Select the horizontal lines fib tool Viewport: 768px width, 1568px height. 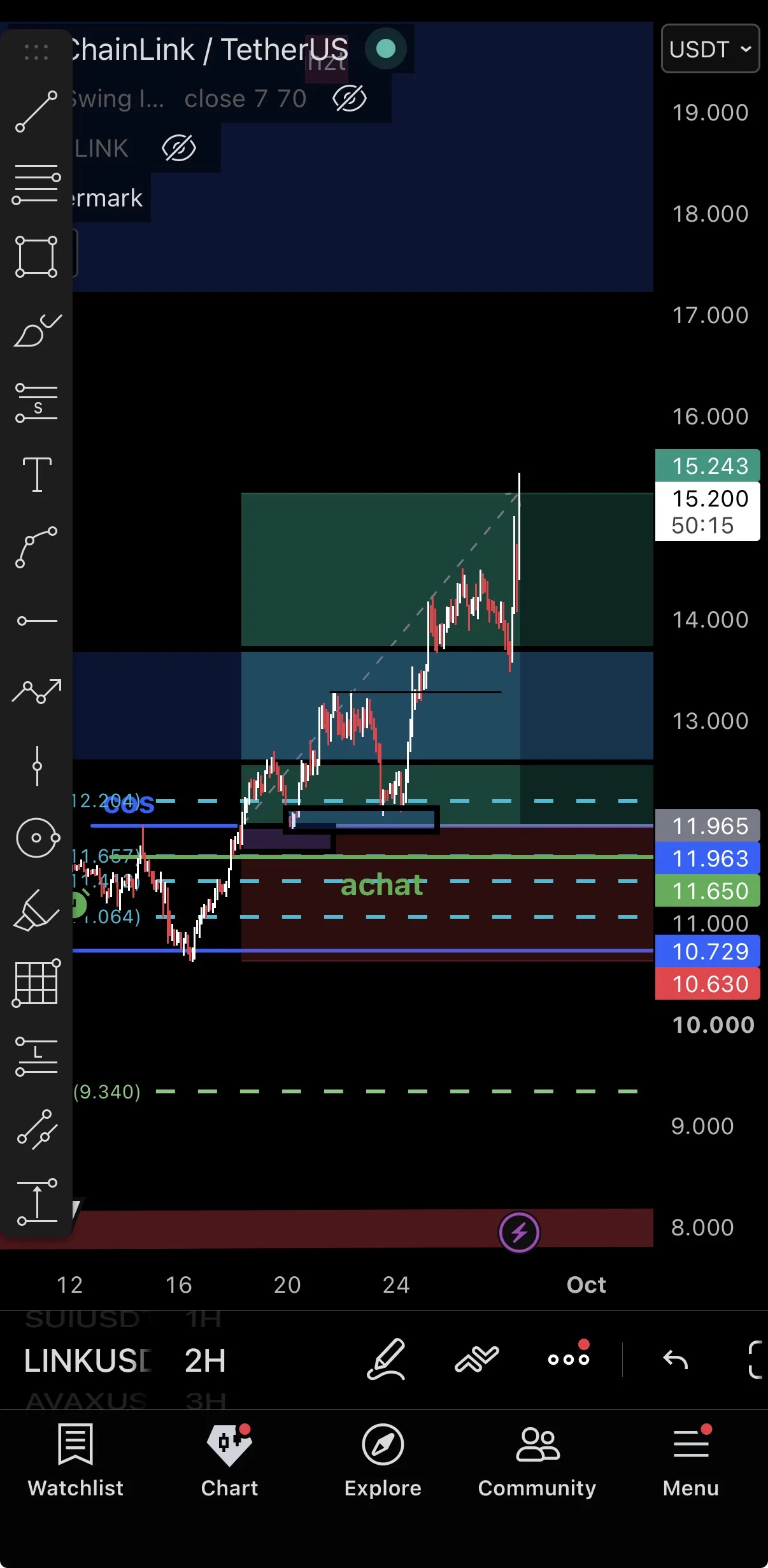36,185
